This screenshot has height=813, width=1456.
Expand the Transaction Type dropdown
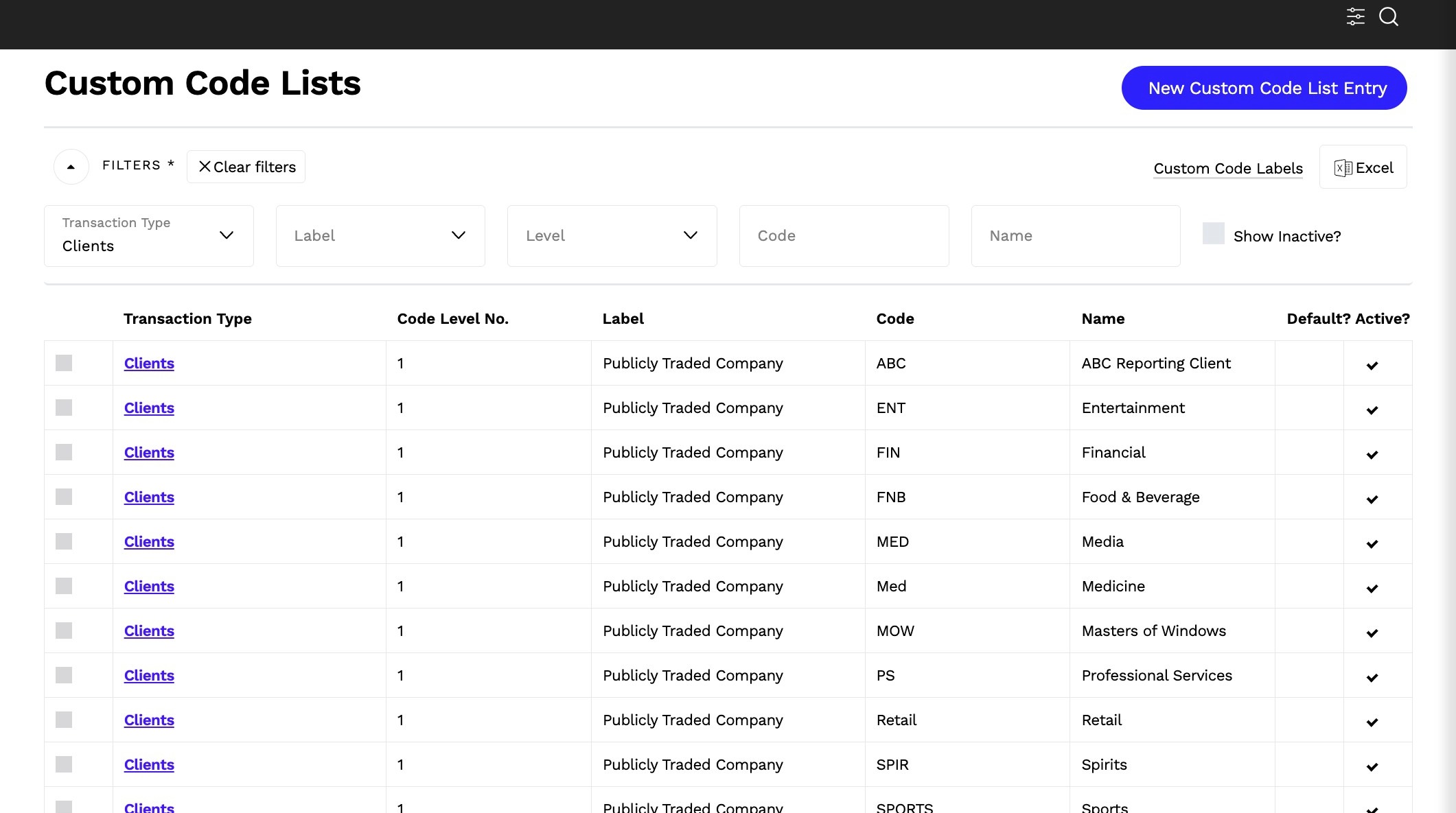[149, 236]
